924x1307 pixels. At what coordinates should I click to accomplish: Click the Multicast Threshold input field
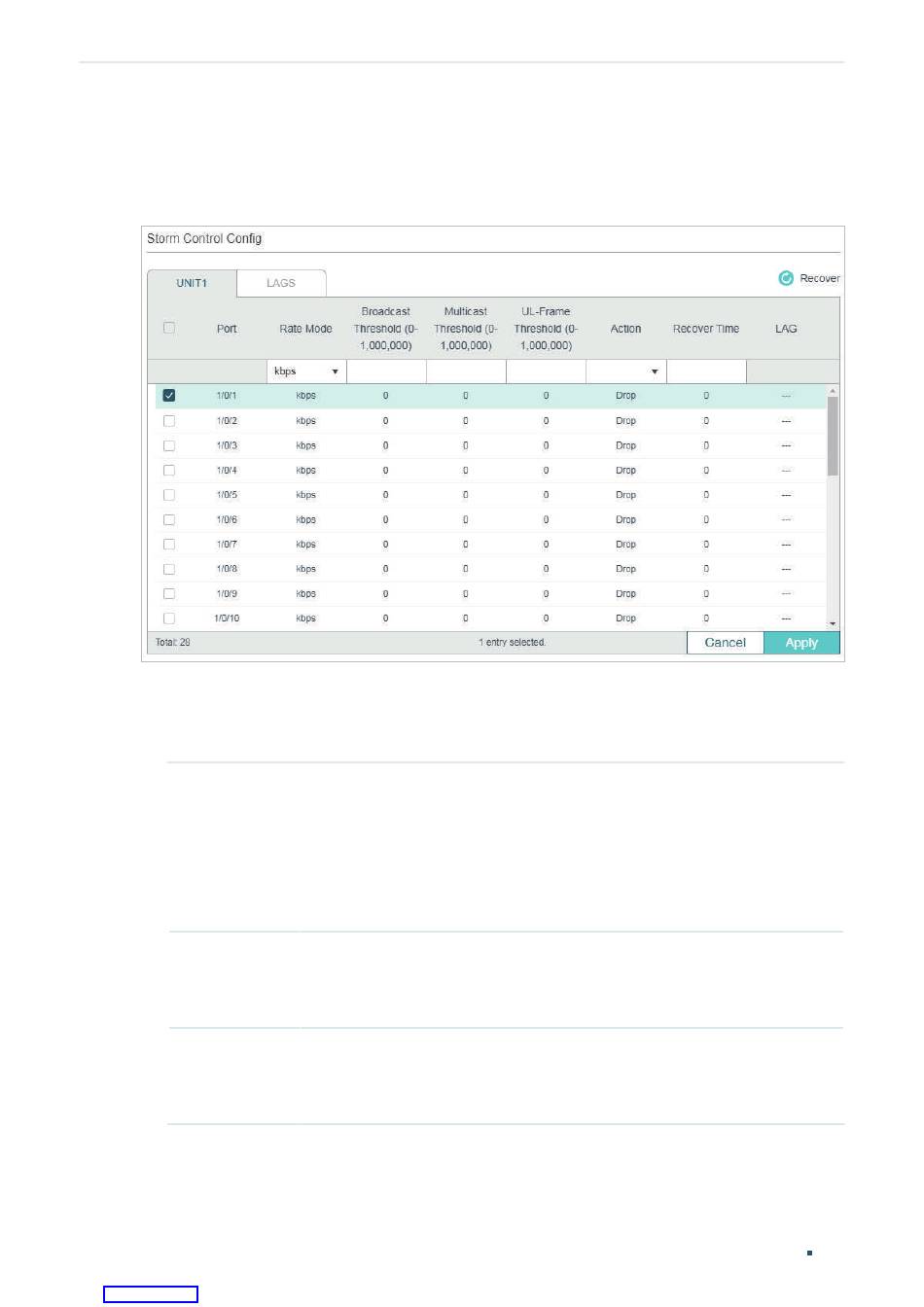click(466, 371)
